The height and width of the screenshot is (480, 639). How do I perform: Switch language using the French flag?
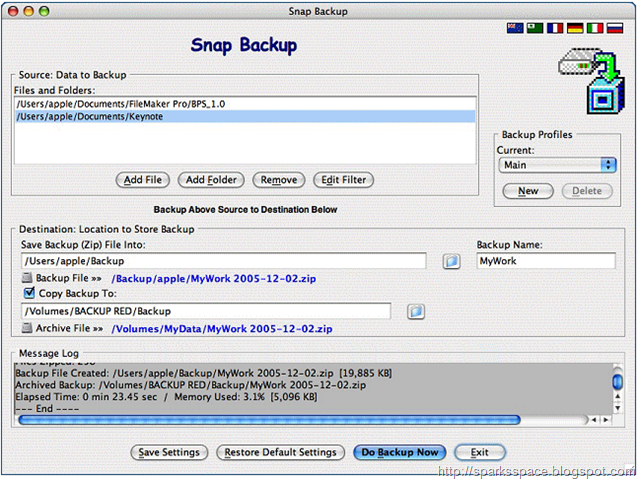tap(555, 28)
